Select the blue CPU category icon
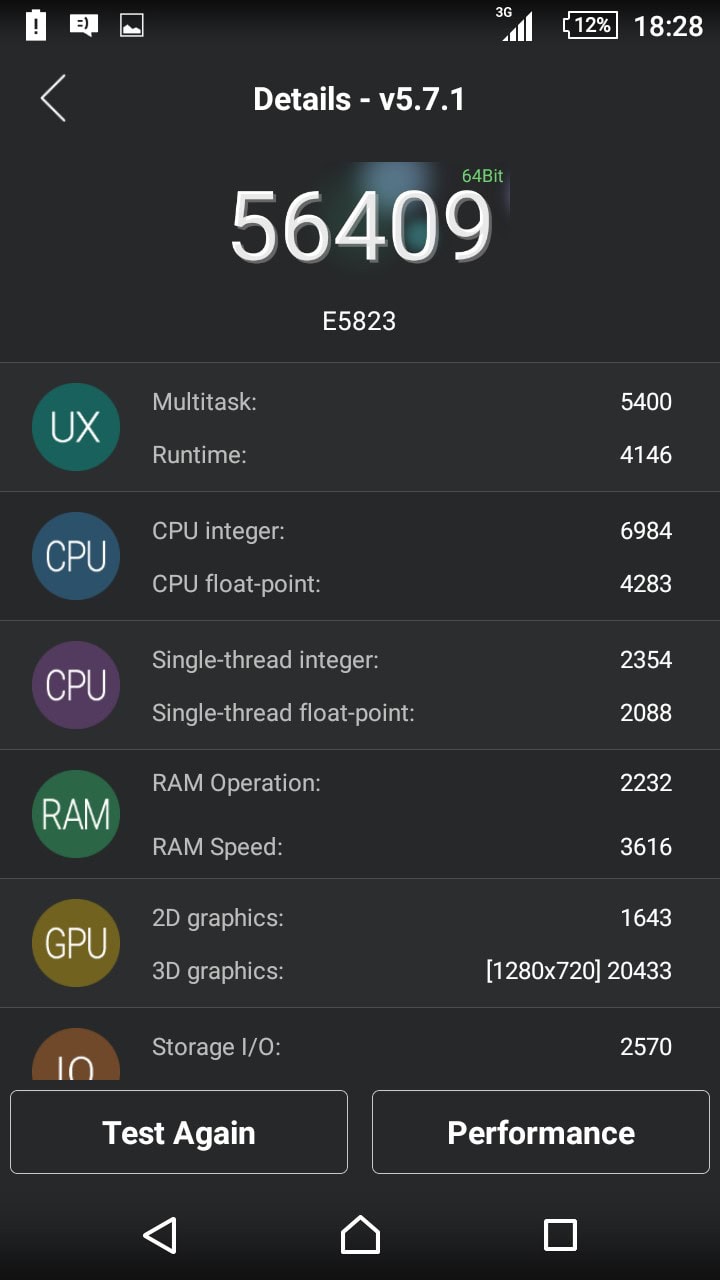 click(x=76, y=556)
